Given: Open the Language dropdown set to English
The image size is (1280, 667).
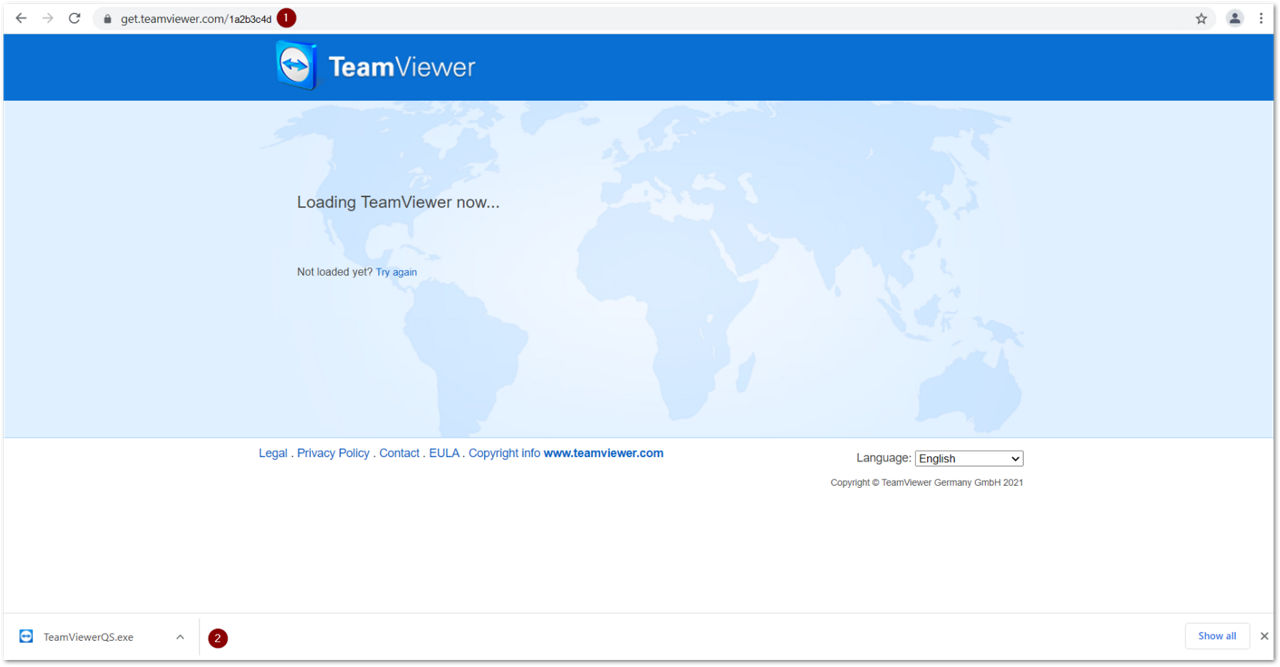Looking at the screenshot, I should click(x=969, y=458).
